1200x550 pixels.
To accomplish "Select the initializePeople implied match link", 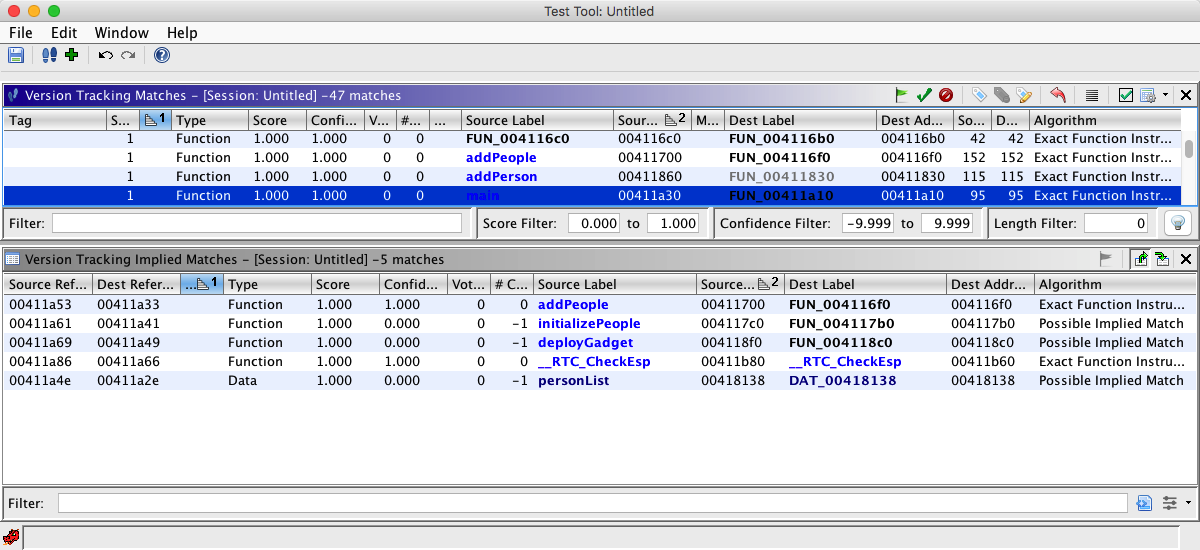I will click(588, 323).
